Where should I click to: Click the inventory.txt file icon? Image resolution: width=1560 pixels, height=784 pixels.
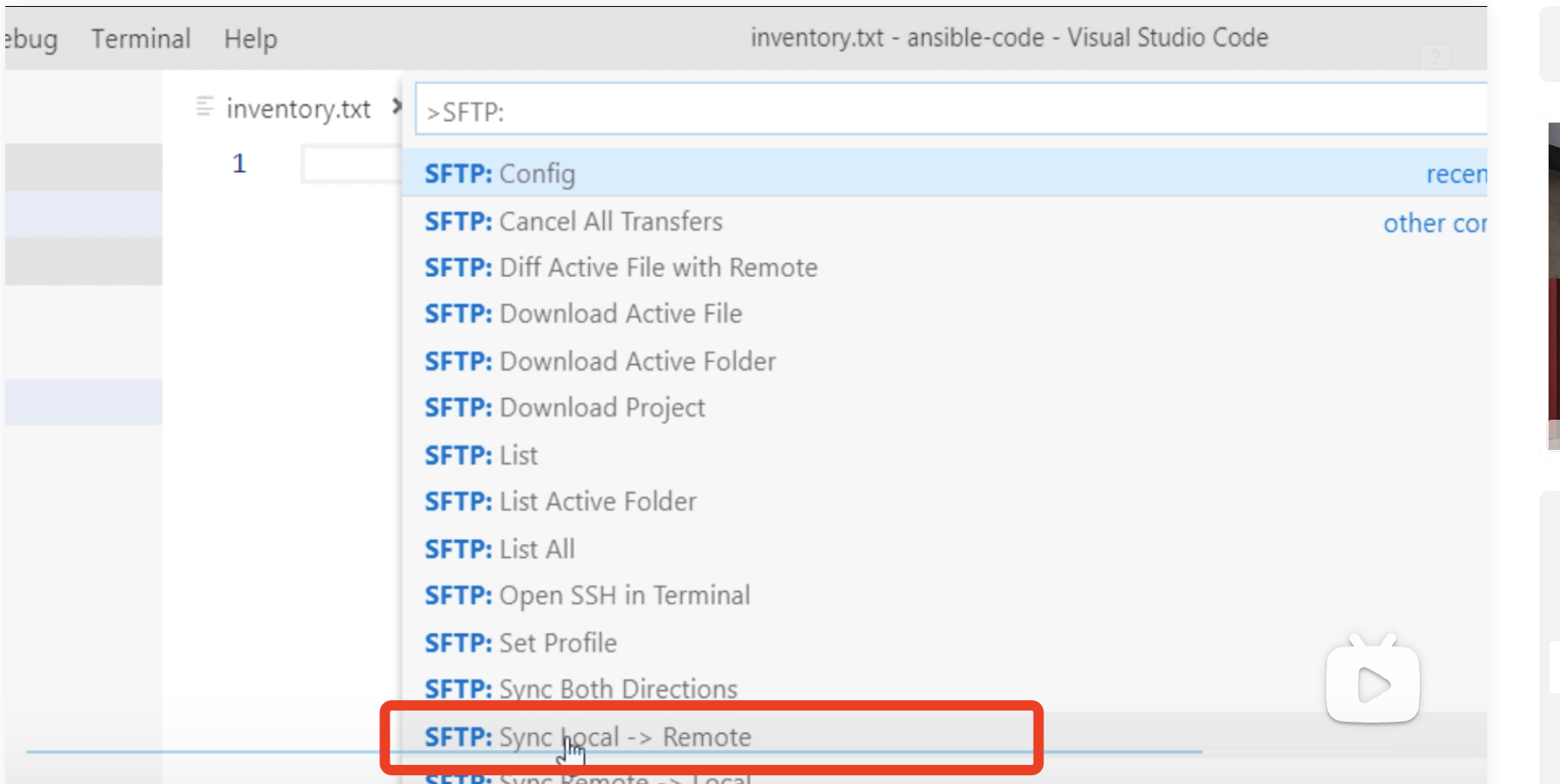point(205,107)
